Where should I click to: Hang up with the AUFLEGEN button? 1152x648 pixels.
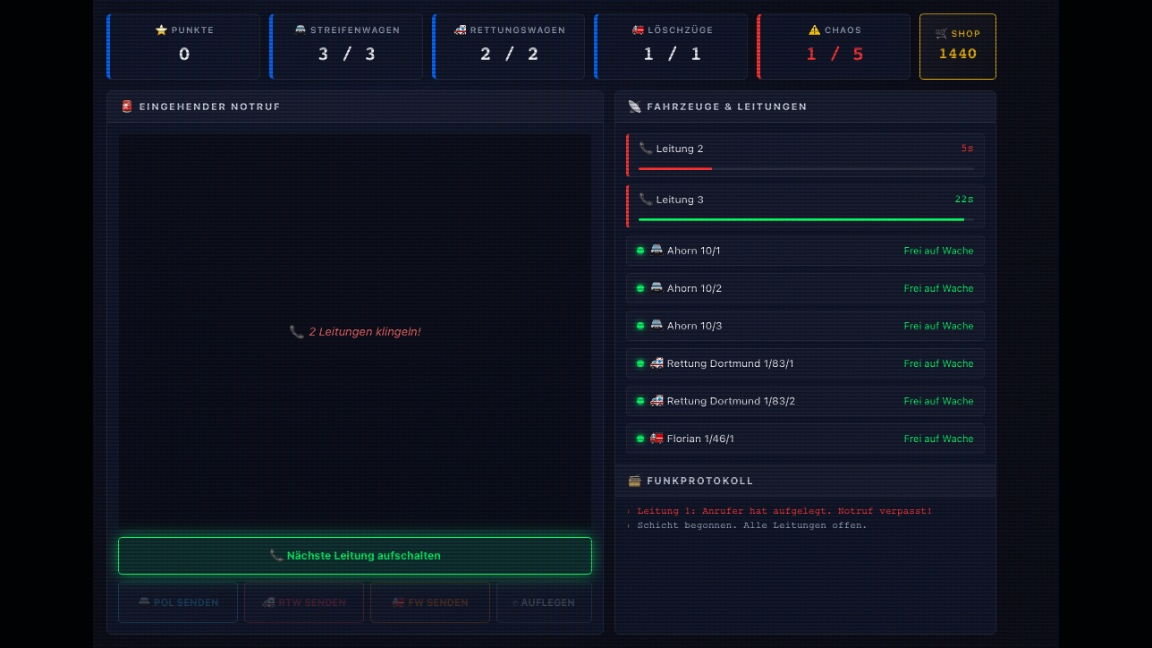(x=544, y=602)
